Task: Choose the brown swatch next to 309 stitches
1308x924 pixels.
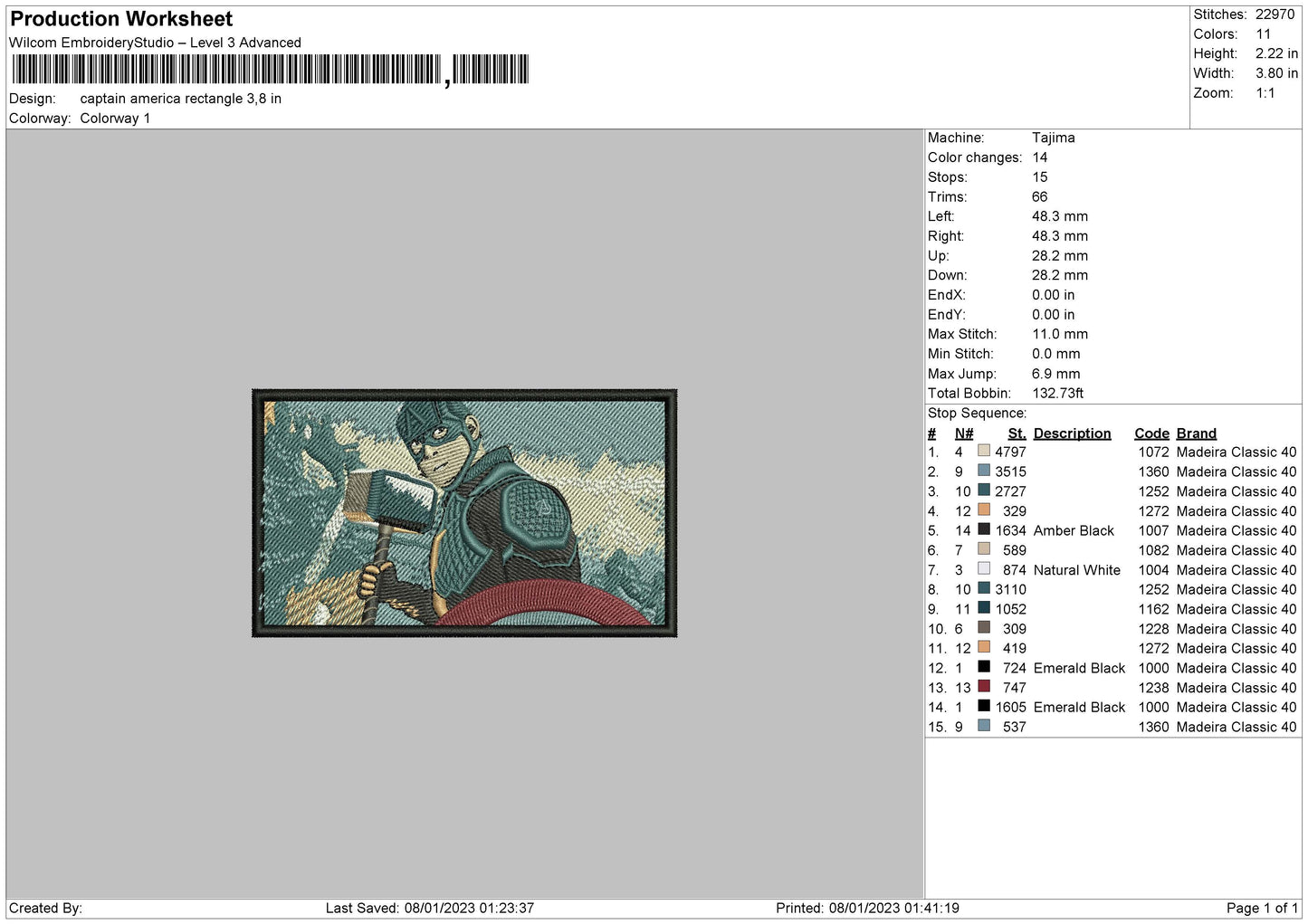Action: (x=984, y=628)
